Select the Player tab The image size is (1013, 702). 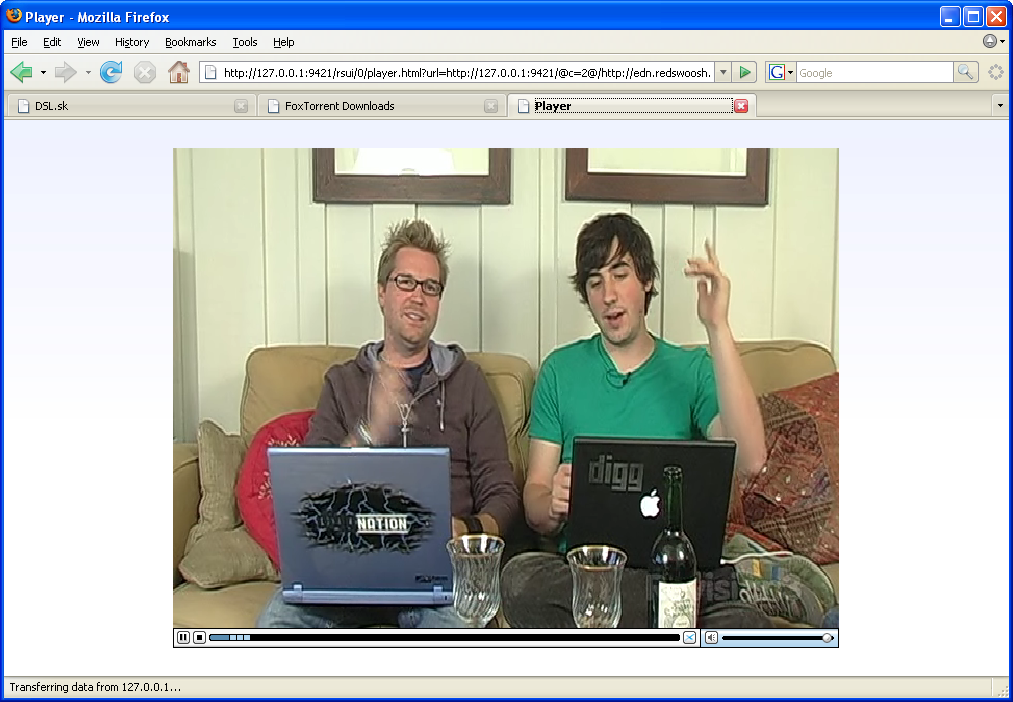[631, 105]
